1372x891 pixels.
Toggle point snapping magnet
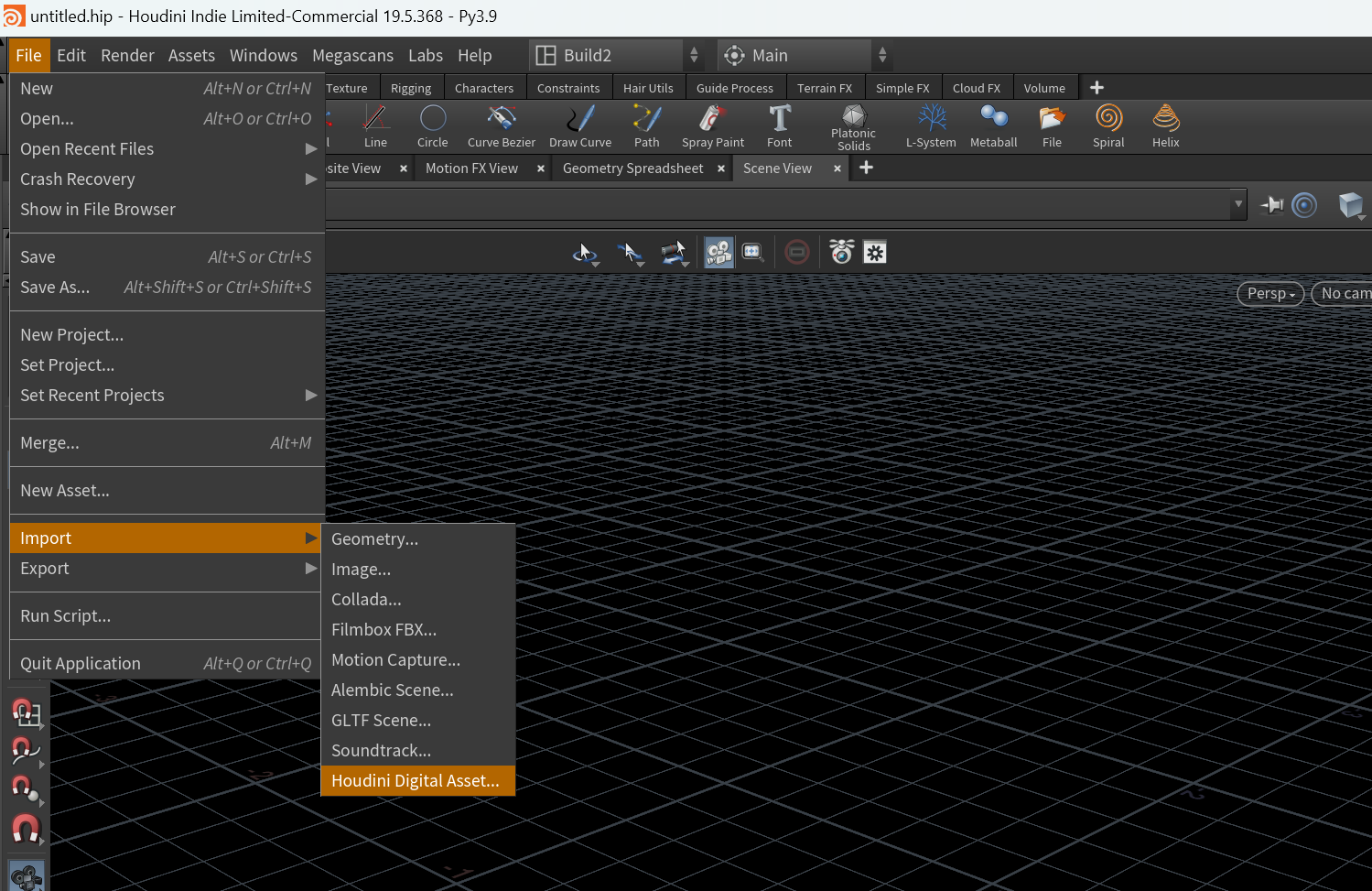(x=26, y=789)
